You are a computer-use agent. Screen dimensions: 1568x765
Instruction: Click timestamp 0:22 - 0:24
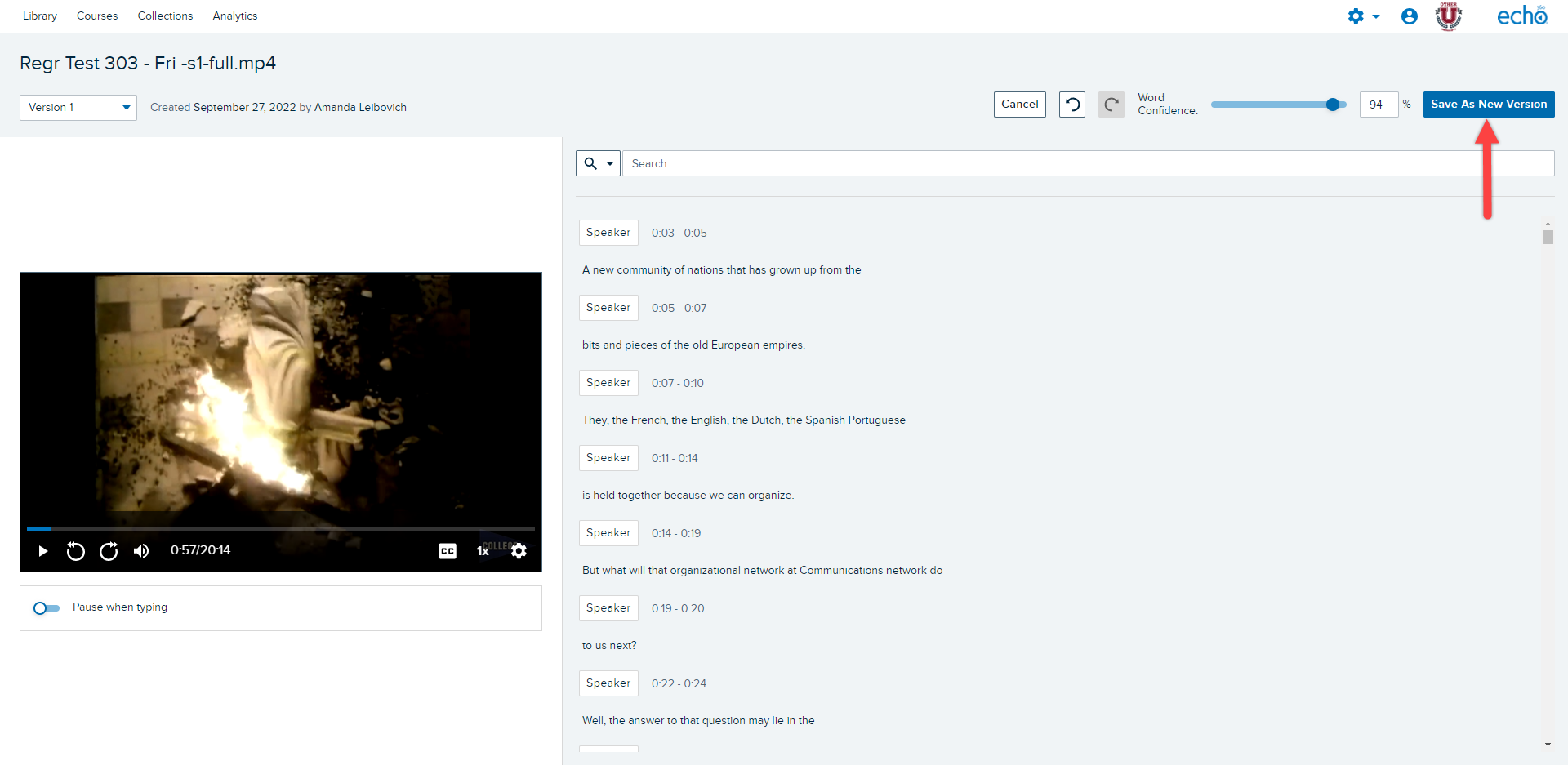click(679, 683)
